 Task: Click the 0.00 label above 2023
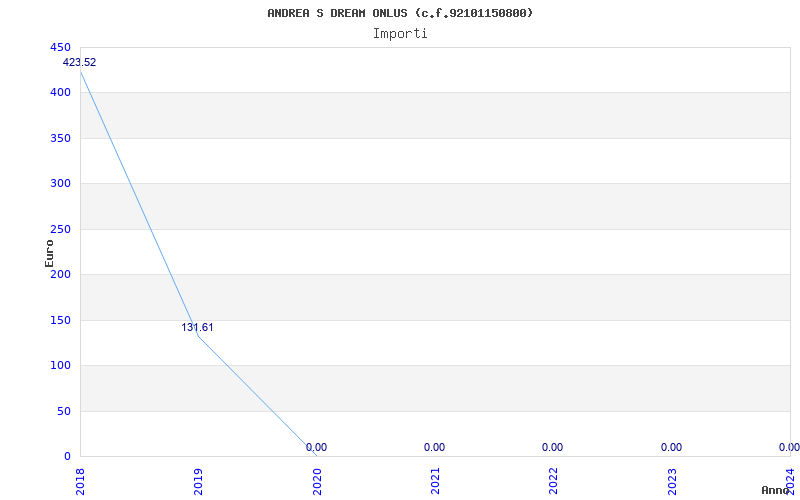point(671,447)
